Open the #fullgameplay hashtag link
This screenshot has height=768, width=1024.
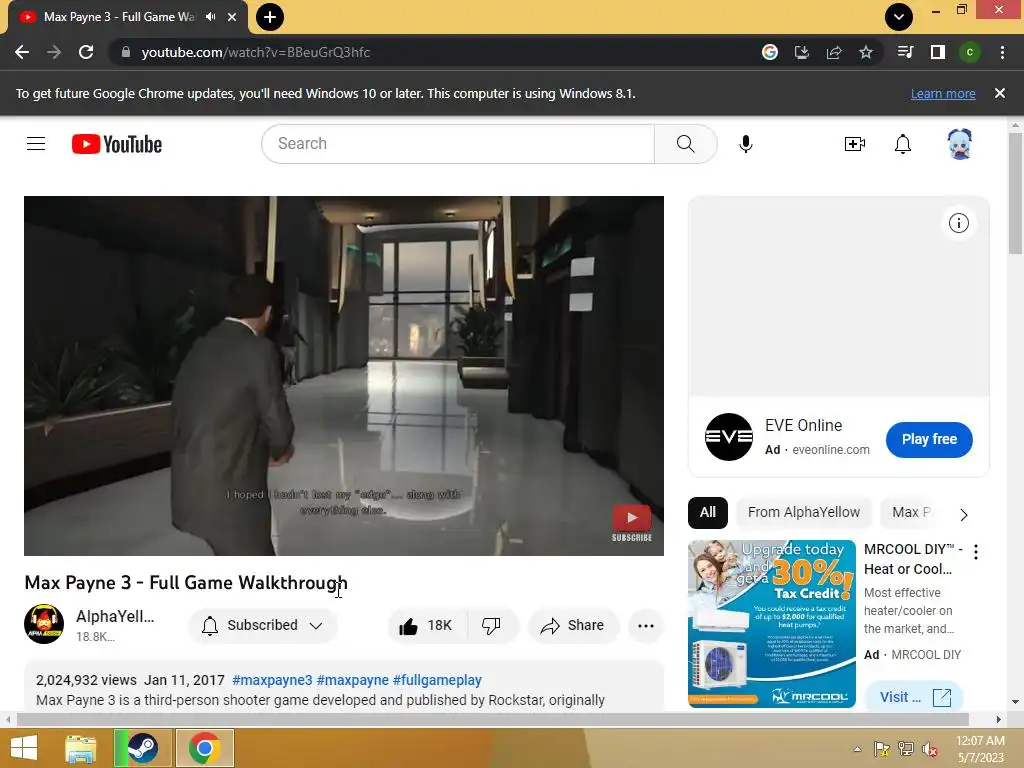[x=438, y=680]
